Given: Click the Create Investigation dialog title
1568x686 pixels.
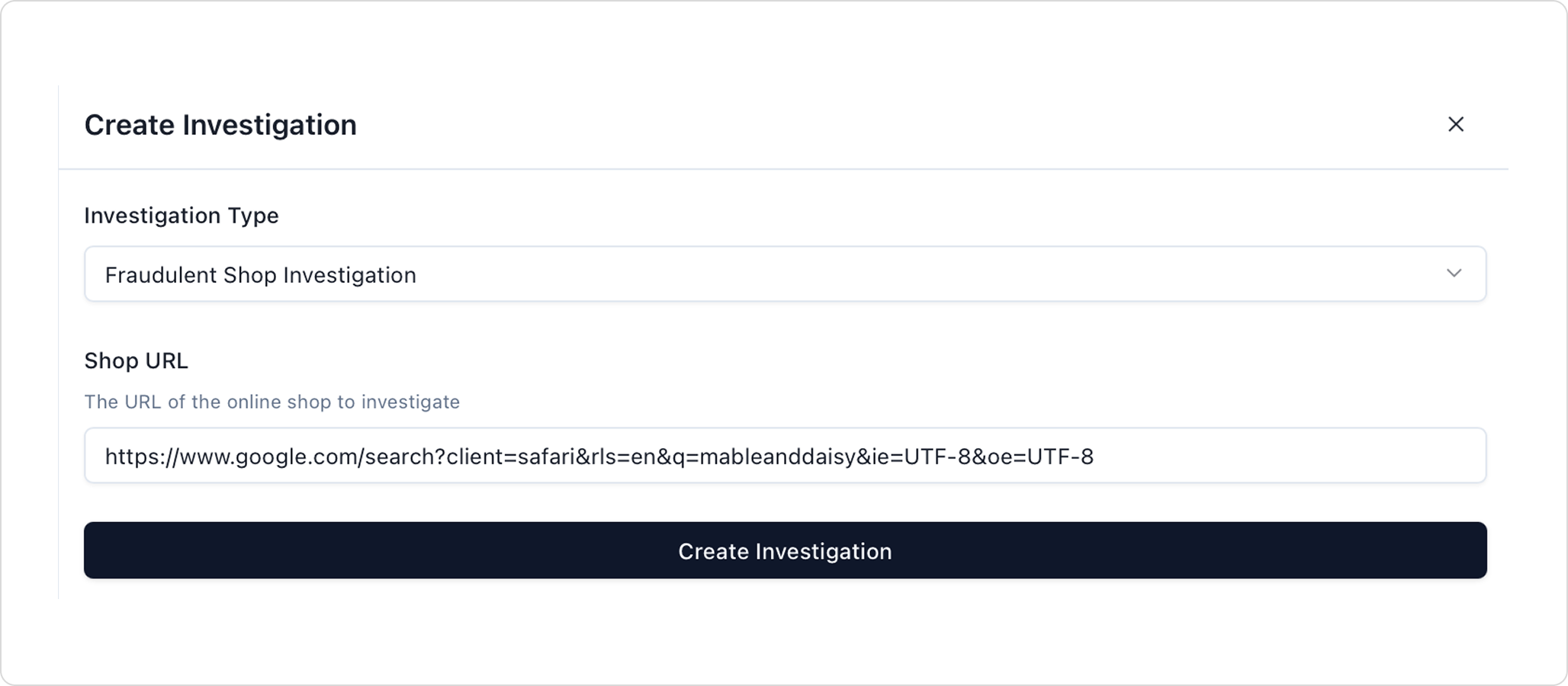Looking at the screenshot, I should [x=221, y=124].
